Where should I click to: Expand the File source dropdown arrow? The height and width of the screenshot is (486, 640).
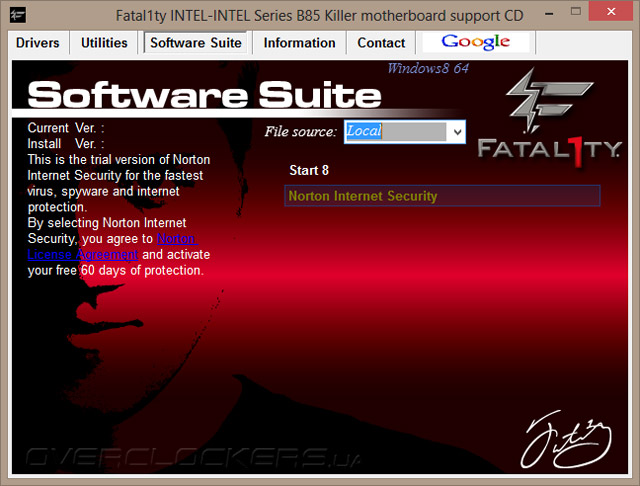457,132
